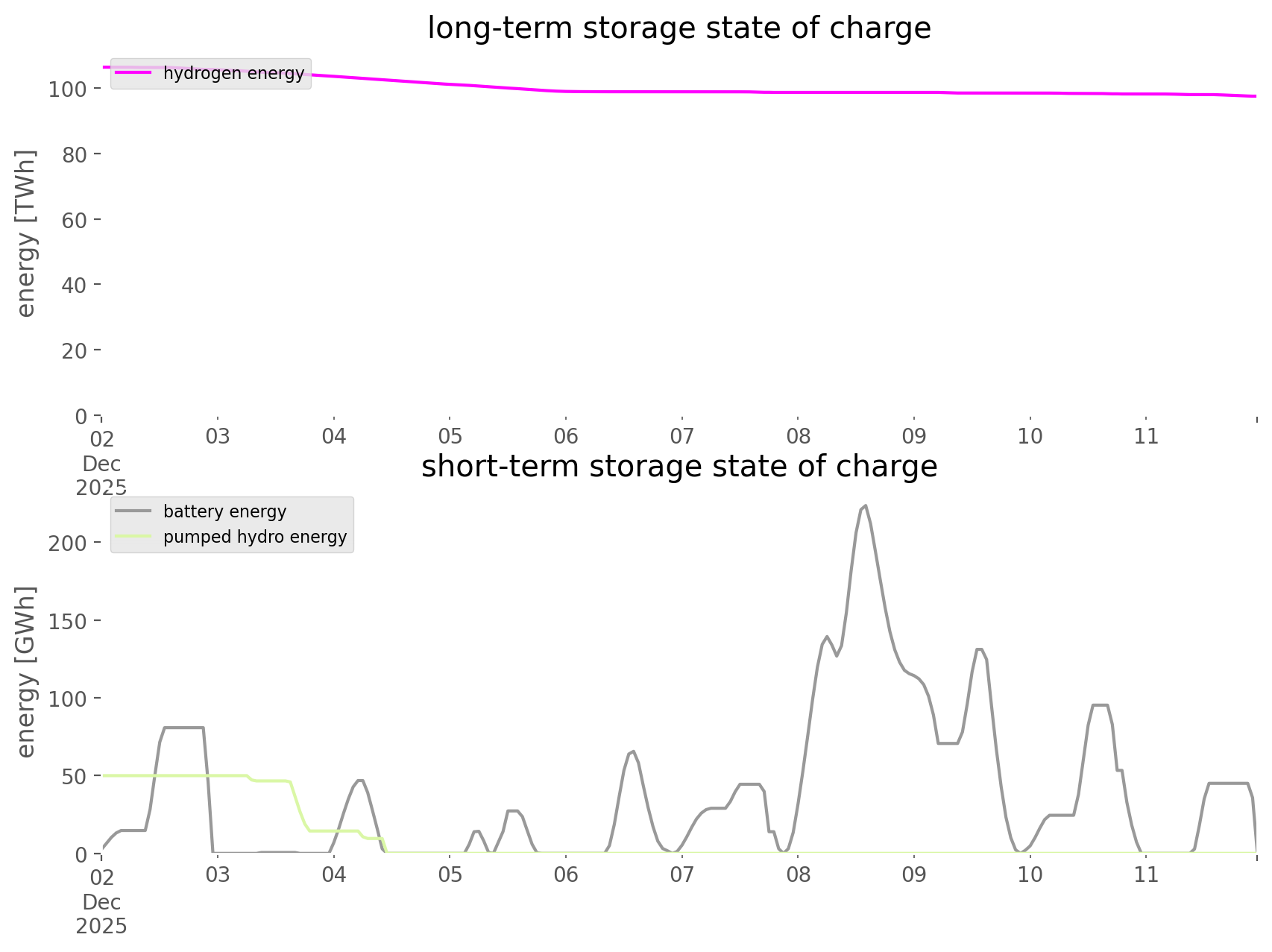Click the light green pumped hydro swatch
Viewport: 1272px width, 952px height.
(133, 537)
